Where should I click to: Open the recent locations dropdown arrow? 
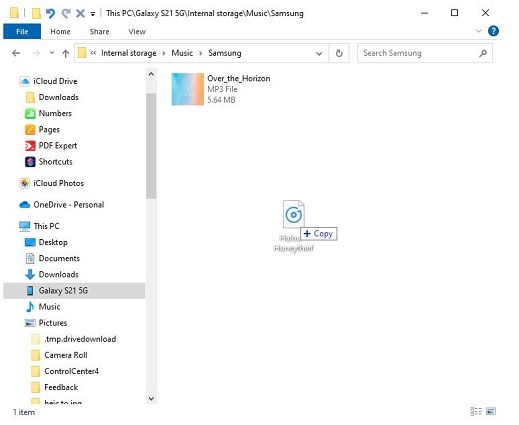(x=52, y=53)
